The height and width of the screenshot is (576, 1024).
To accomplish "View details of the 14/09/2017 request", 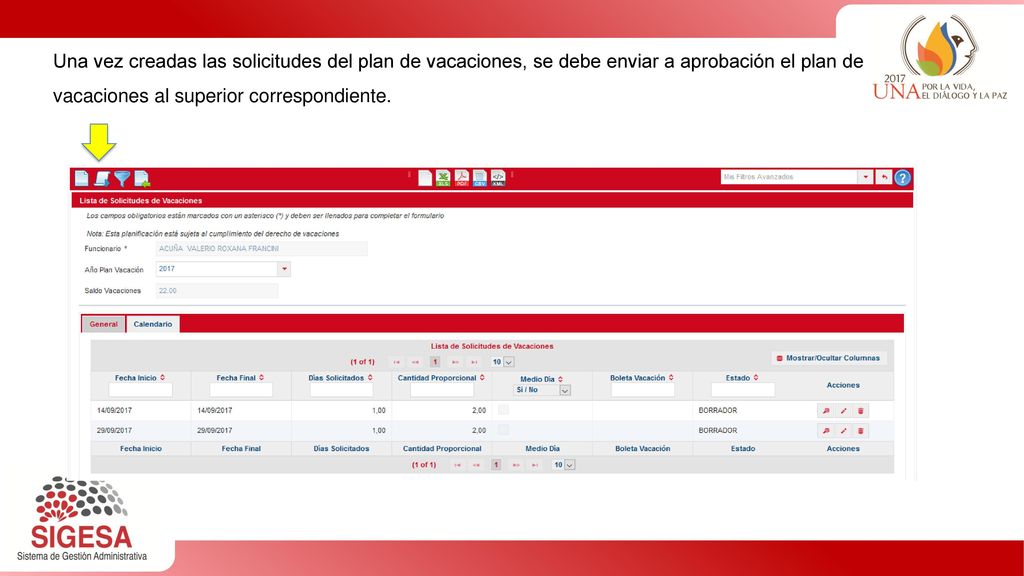I will [x=825, y=411].
